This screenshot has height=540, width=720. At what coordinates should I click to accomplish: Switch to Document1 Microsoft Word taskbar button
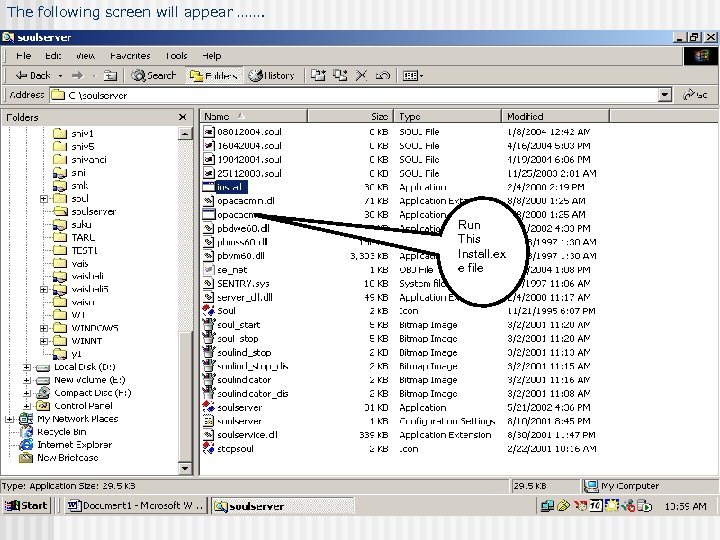135,506
